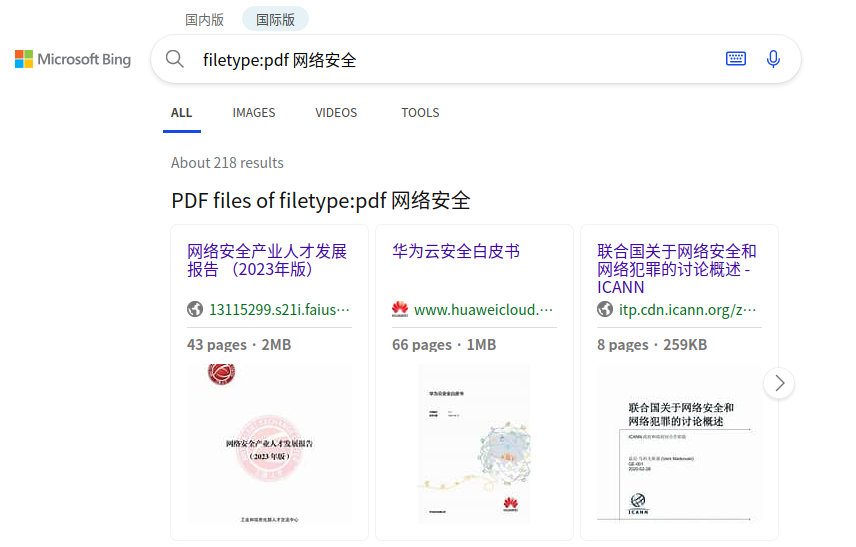Viewport: 856px width, 547px height.
Task: Click globe icon beside 13115299.s21i.faius link
Action: coord(195,310)
